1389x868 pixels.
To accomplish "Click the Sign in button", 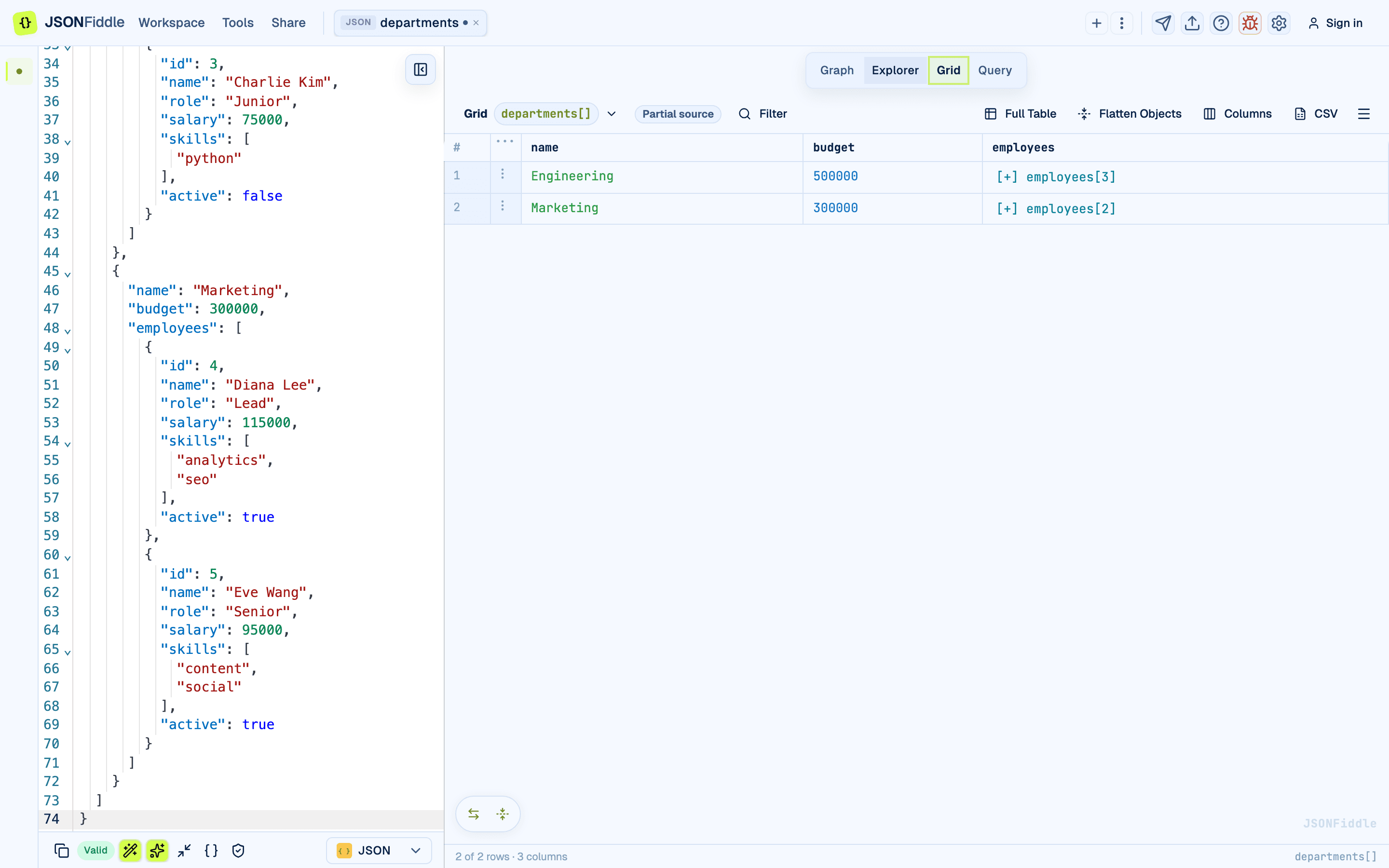I will pyautogui.click(x=1335, y=23).
